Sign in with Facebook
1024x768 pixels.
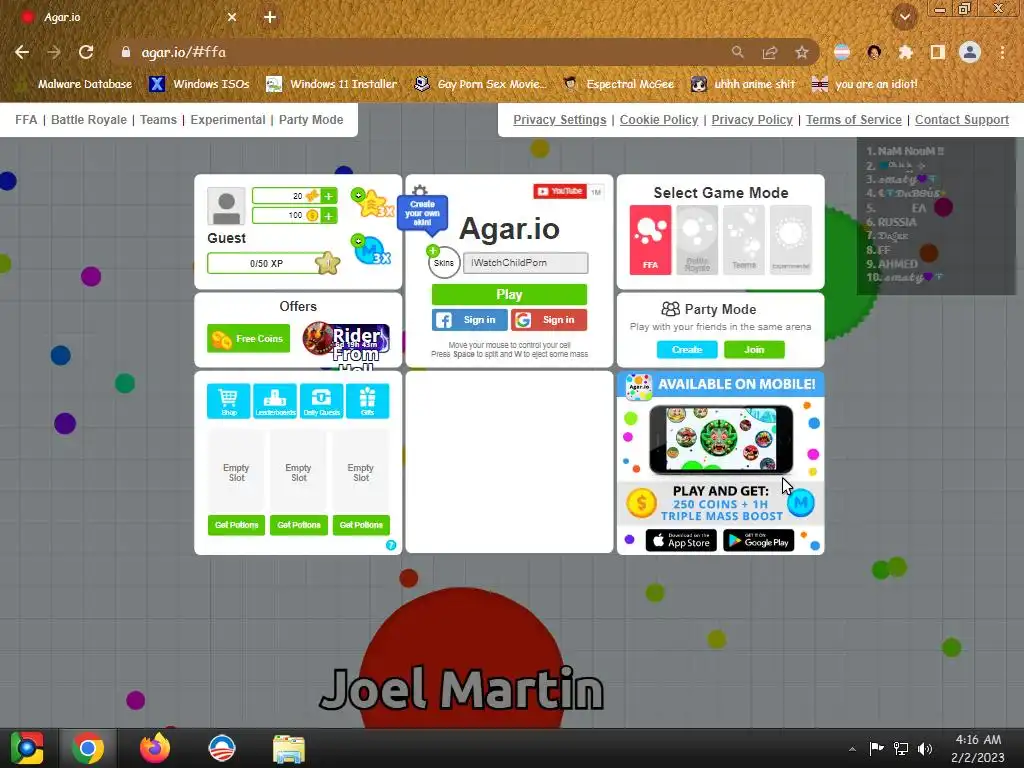point(470,320)
